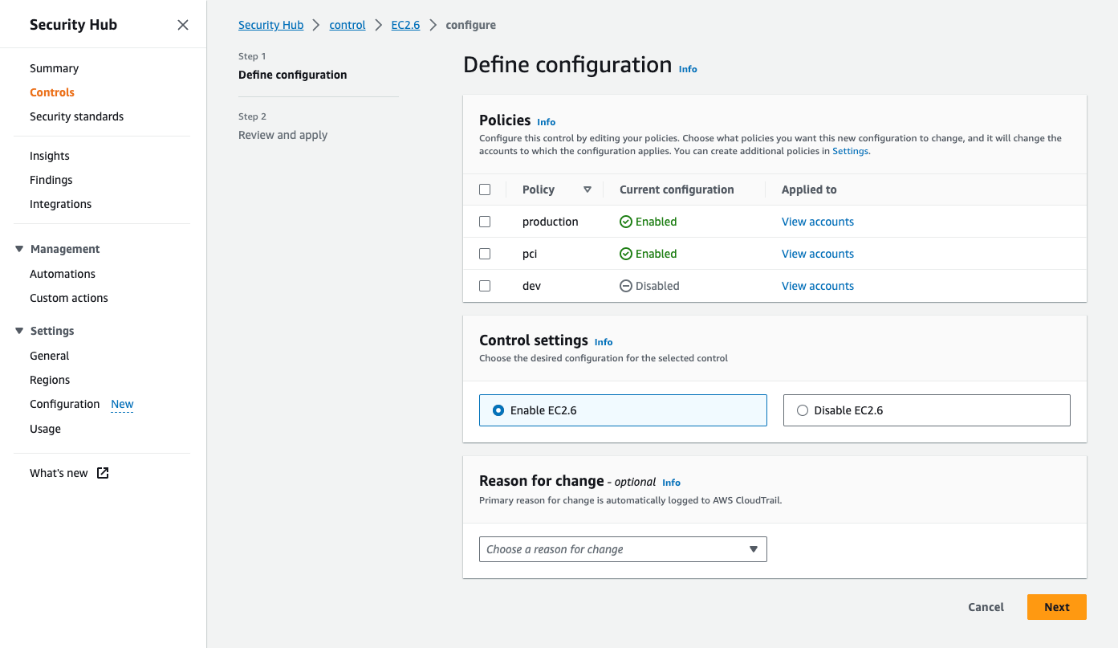Click the Info icon beside Control settings
The image size is (1118, 648).
coord(603,341)
